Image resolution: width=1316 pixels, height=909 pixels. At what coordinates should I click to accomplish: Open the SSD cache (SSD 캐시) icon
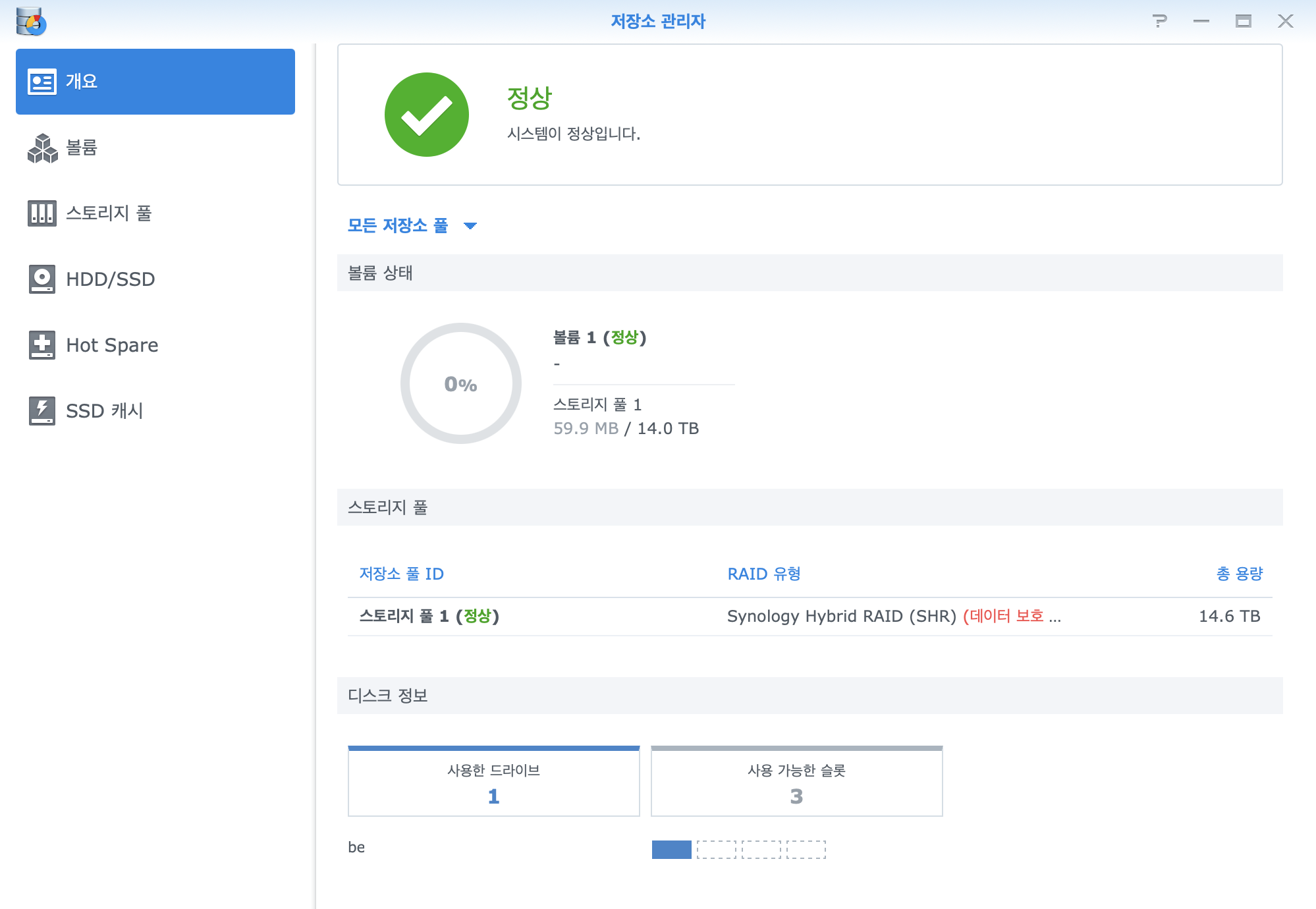(42, 411)
